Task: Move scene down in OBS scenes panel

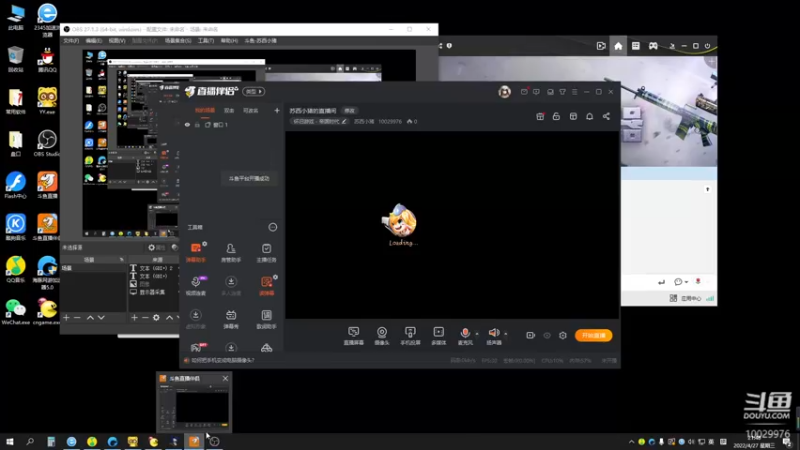Action: pos(101,317)
